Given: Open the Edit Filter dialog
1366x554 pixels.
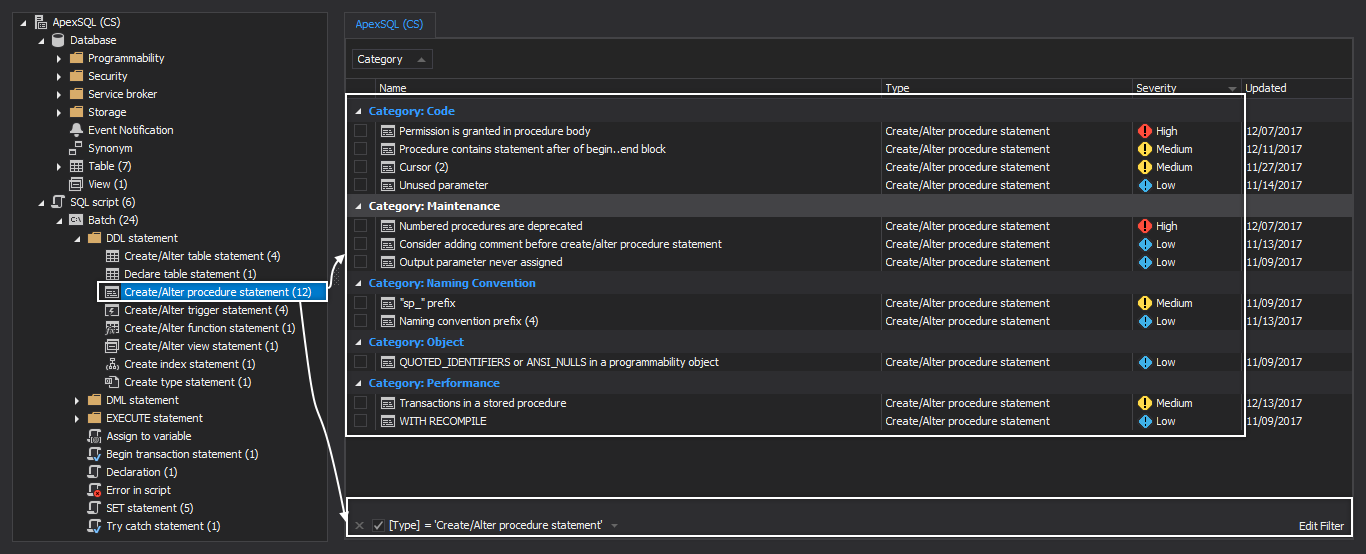Looking at the screenshot, I should [x=1320, y=526].
